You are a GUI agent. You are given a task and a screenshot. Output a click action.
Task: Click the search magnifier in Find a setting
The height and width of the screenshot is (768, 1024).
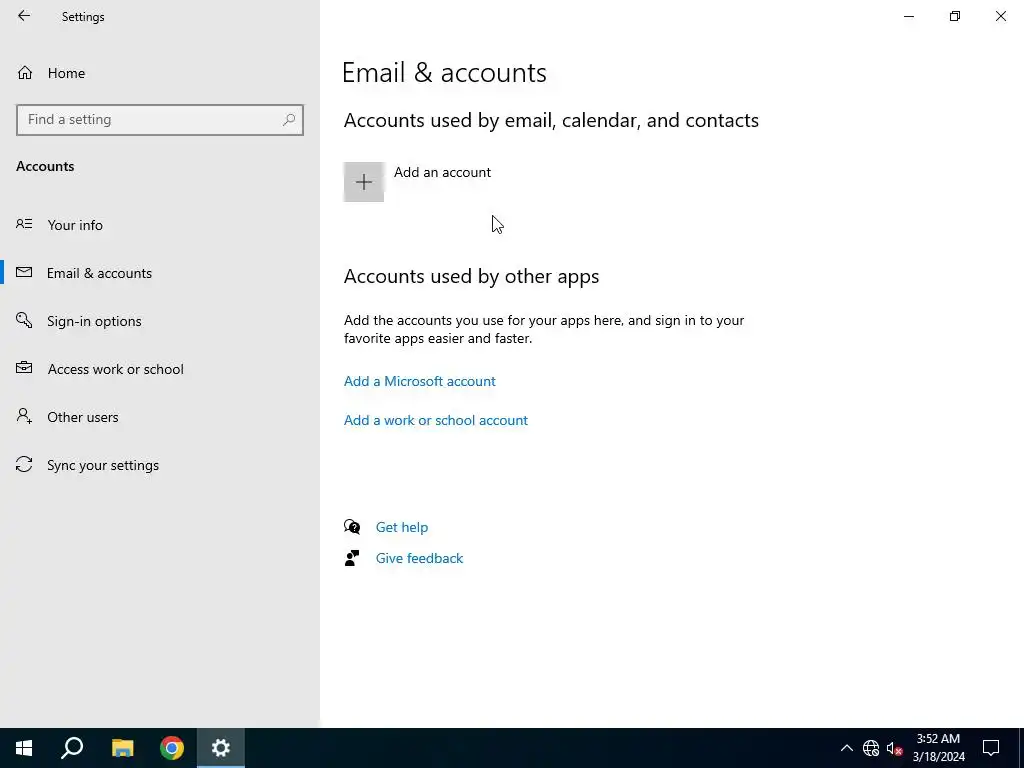pos(289,120)
